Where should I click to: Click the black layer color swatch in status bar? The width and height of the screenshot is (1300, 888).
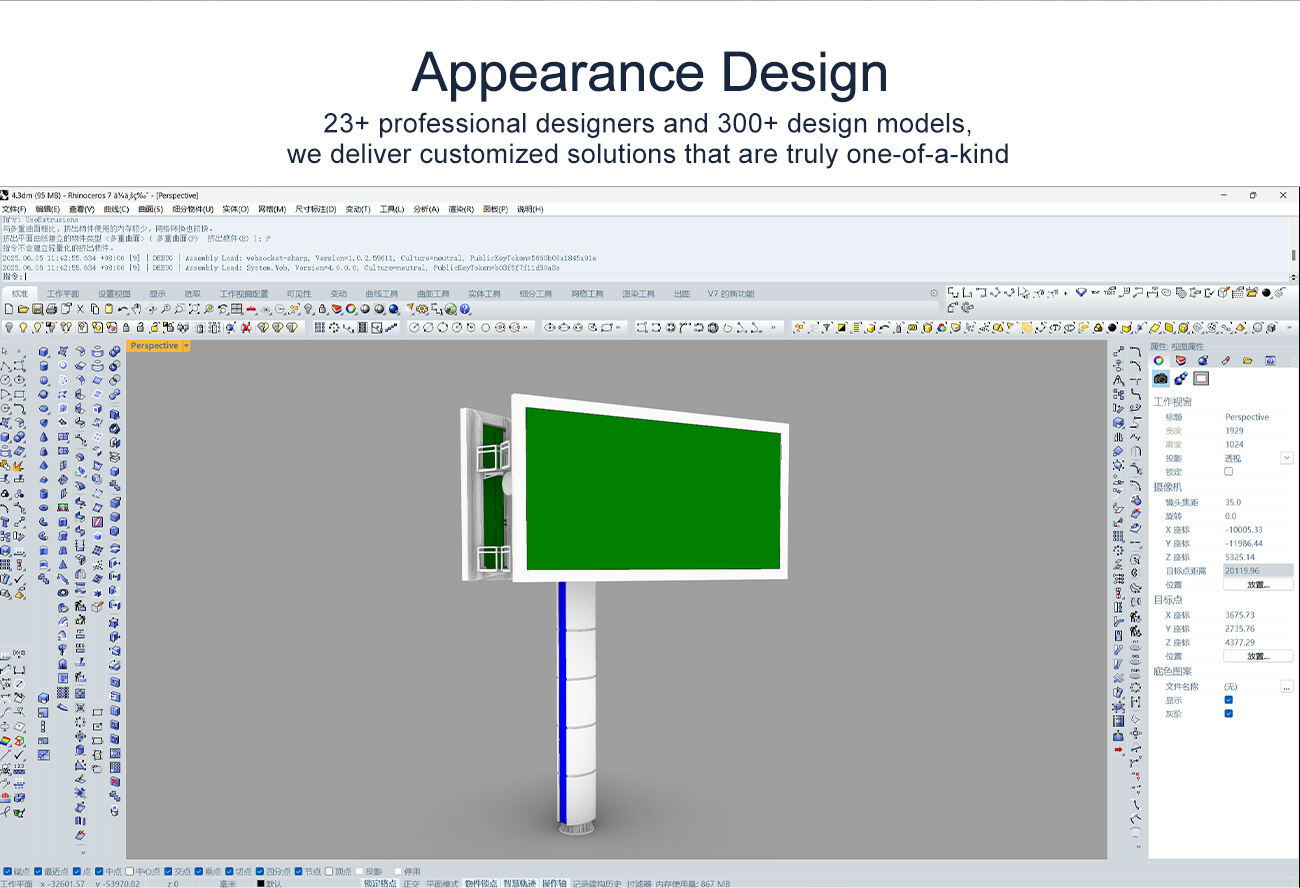click(261, 884)
